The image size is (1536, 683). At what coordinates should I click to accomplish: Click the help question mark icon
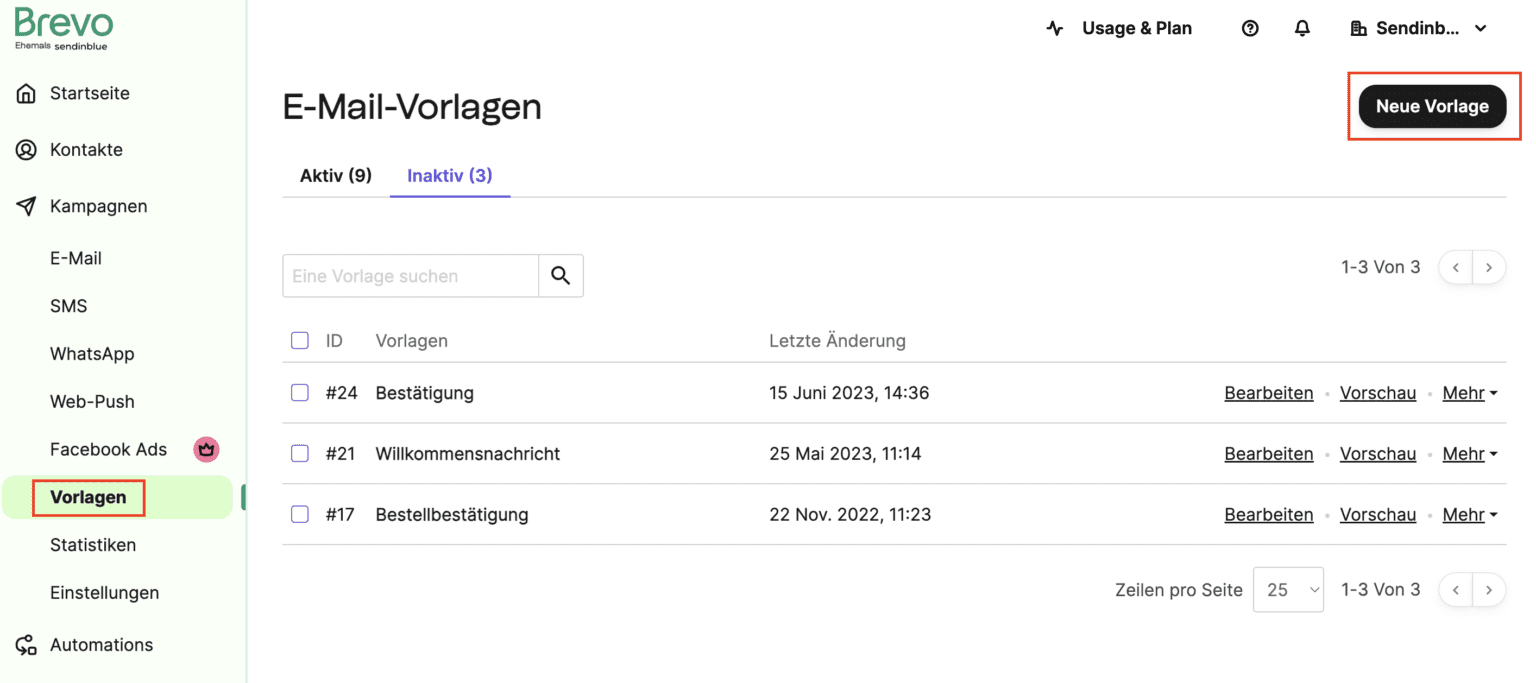click(x=1250, y=28)
